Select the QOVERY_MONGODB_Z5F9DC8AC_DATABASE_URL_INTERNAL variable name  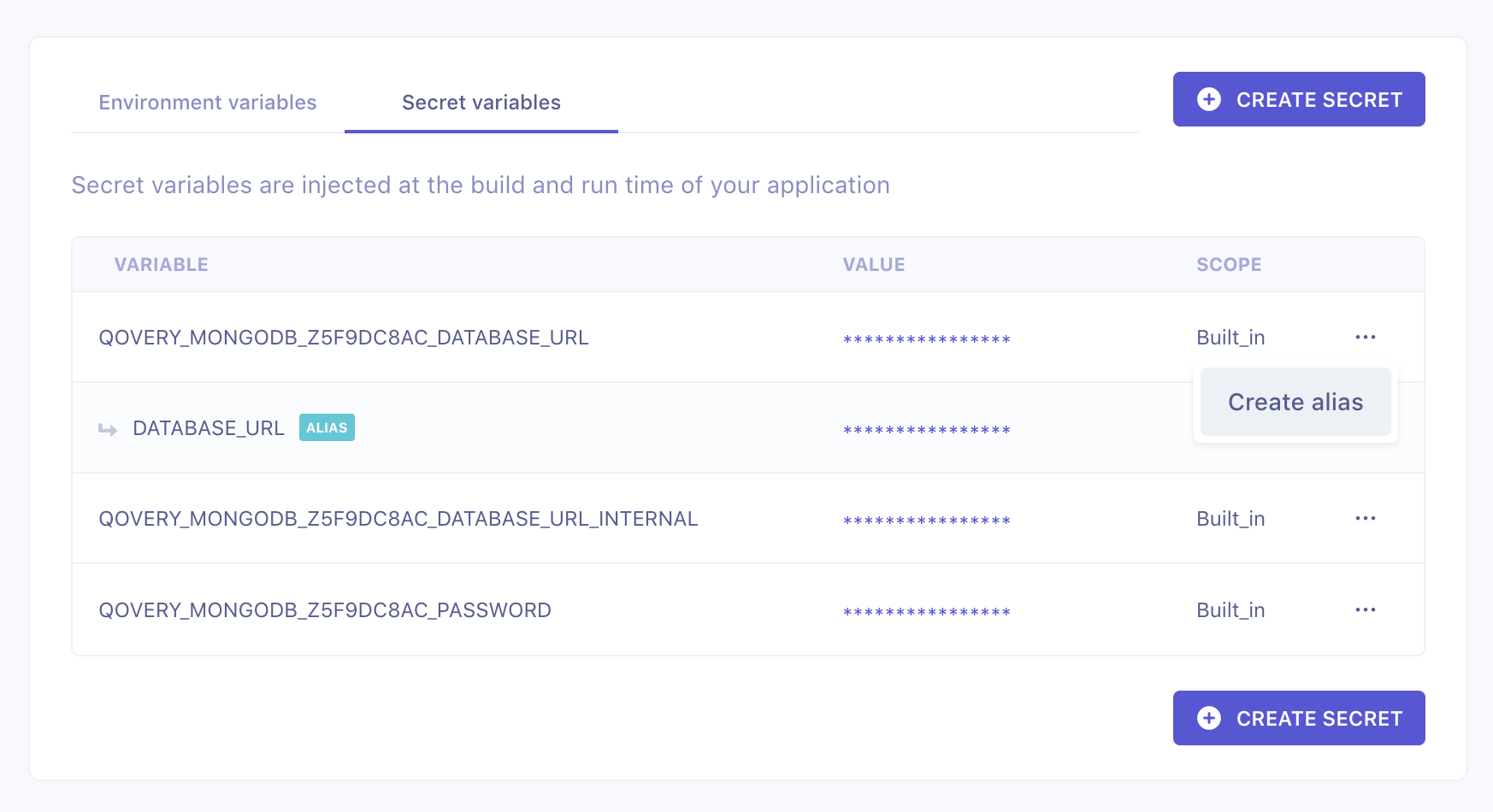point(398,519)
